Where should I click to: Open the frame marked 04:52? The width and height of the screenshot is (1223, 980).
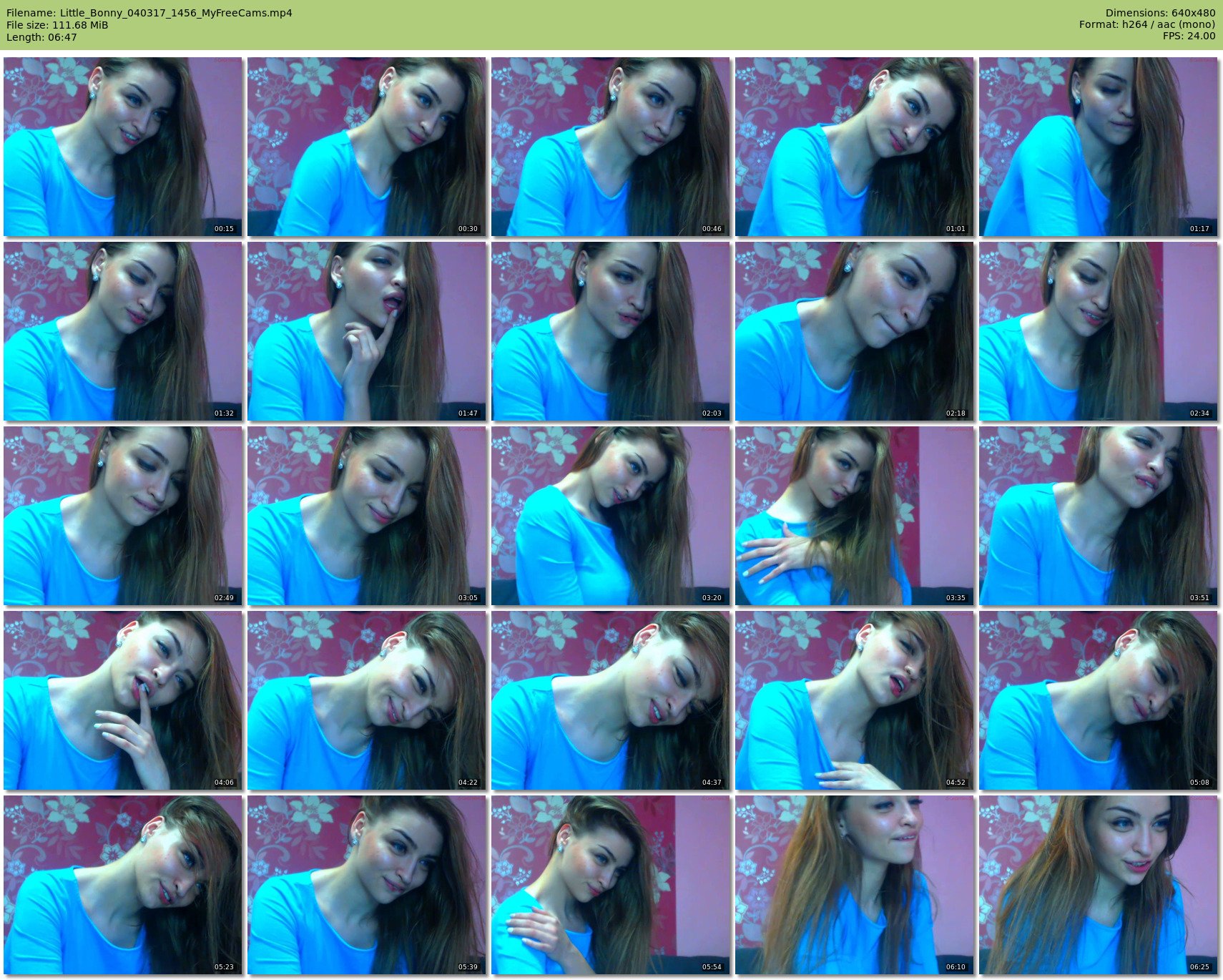pyautogui.click(x=854, y=700)
